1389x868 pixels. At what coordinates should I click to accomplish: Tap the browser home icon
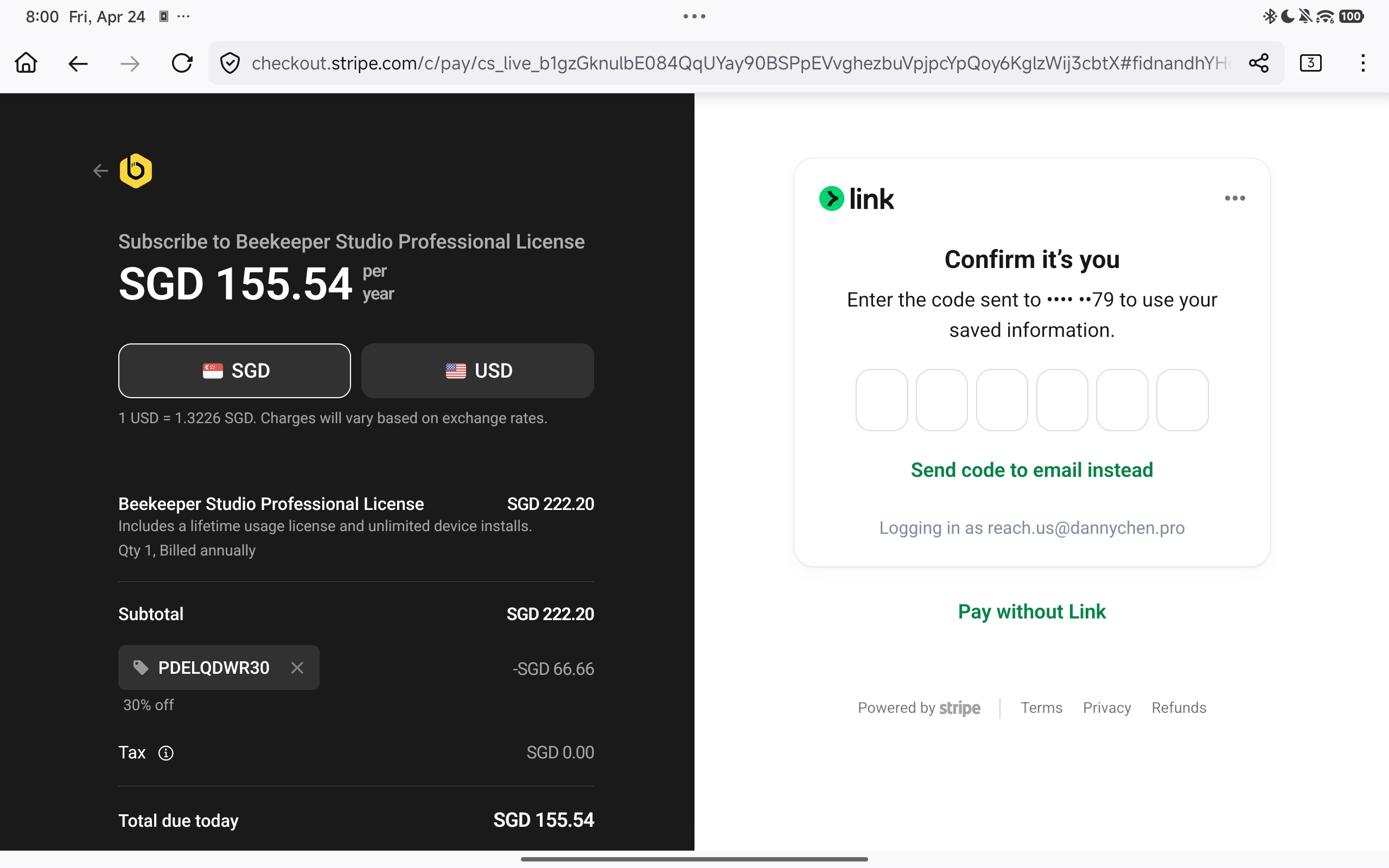click(x=26, y=62)
